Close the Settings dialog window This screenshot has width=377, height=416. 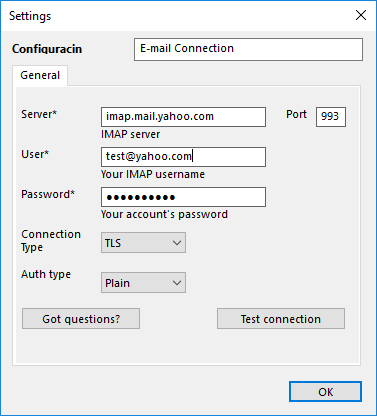click(x=361, y=15)
